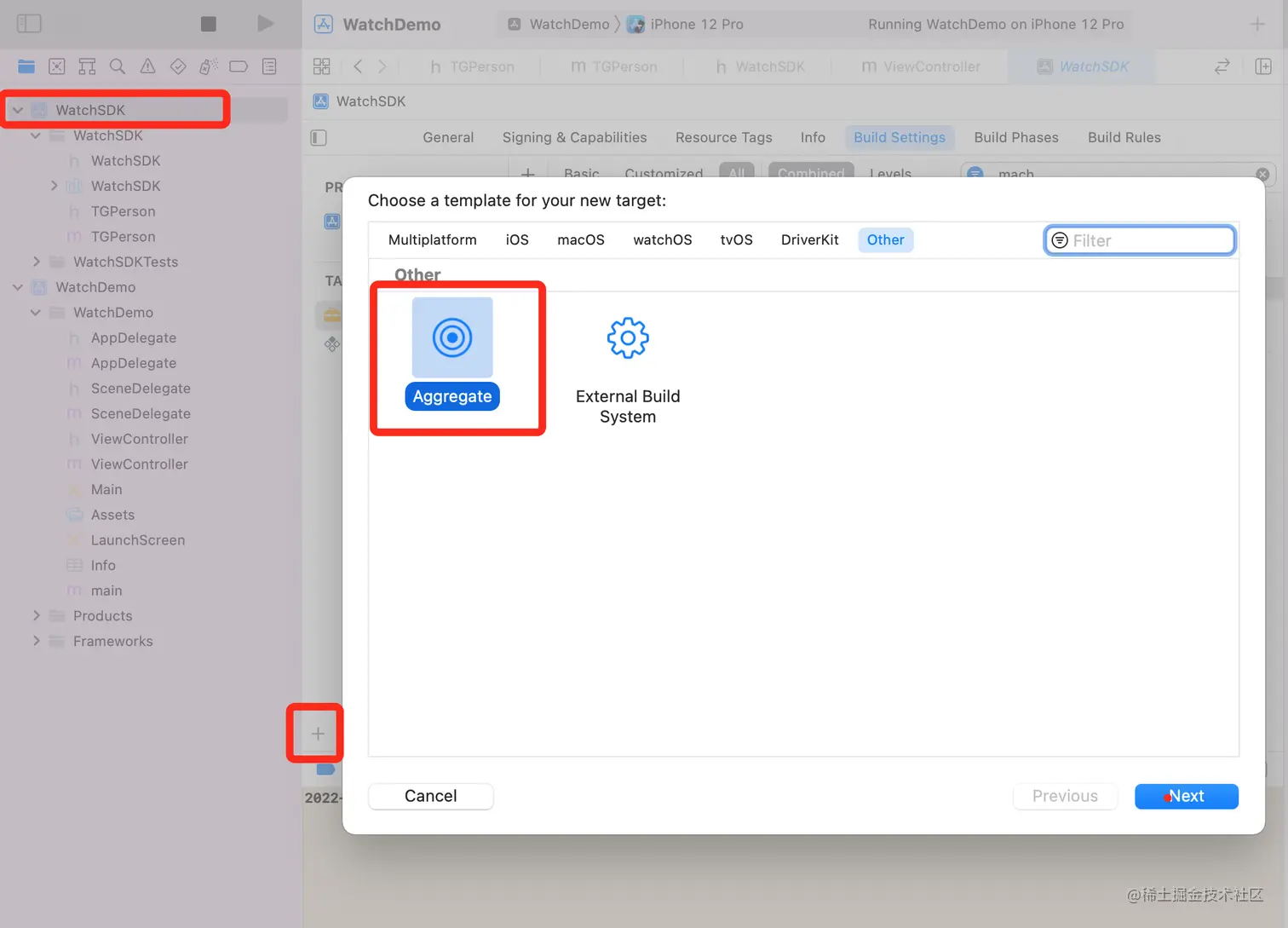This screenshot has width=1288, height=928.
Task: Toggle the project targets list sidebar
Action: (319, 138)
